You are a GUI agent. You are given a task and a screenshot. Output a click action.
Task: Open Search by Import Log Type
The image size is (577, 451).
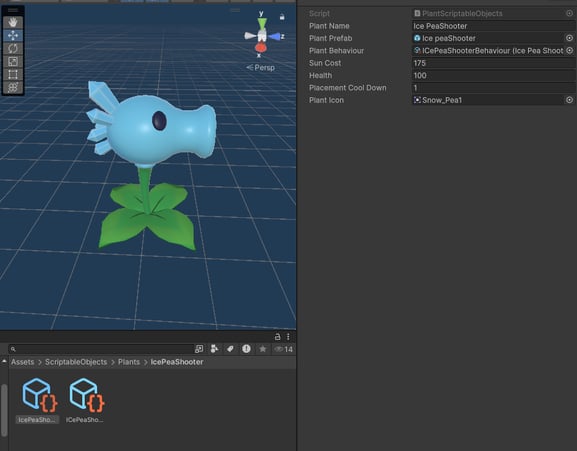coord(246,349)
